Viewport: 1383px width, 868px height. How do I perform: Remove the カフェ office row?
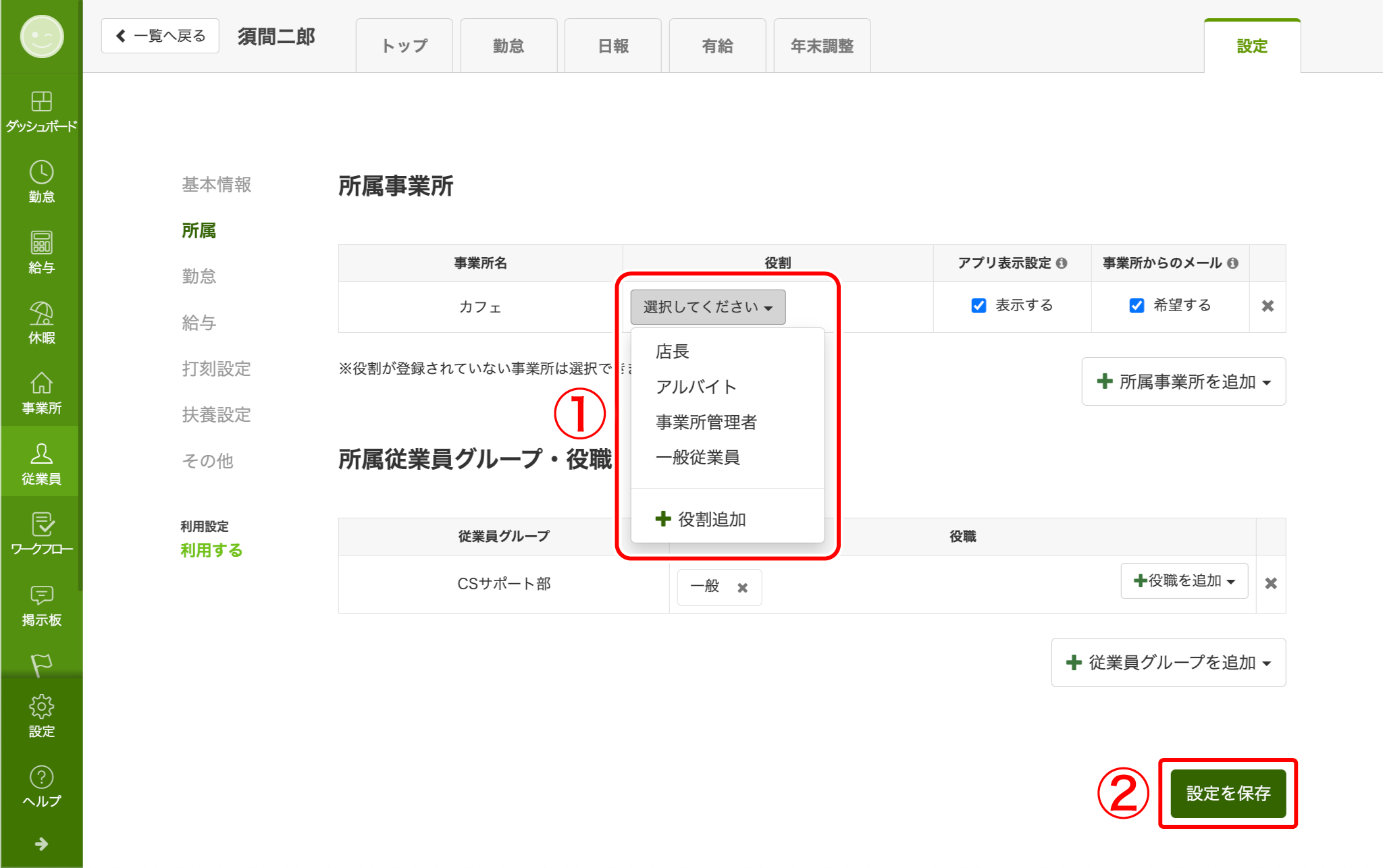pos(1268,306)
